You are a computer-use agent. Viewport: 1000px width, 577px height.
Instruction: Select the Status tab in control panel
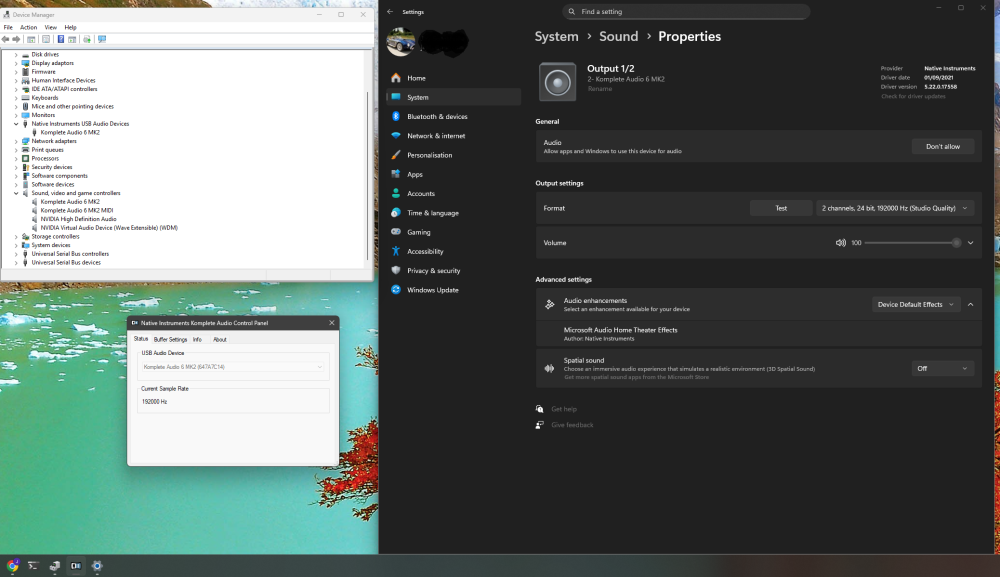point(141,339)
